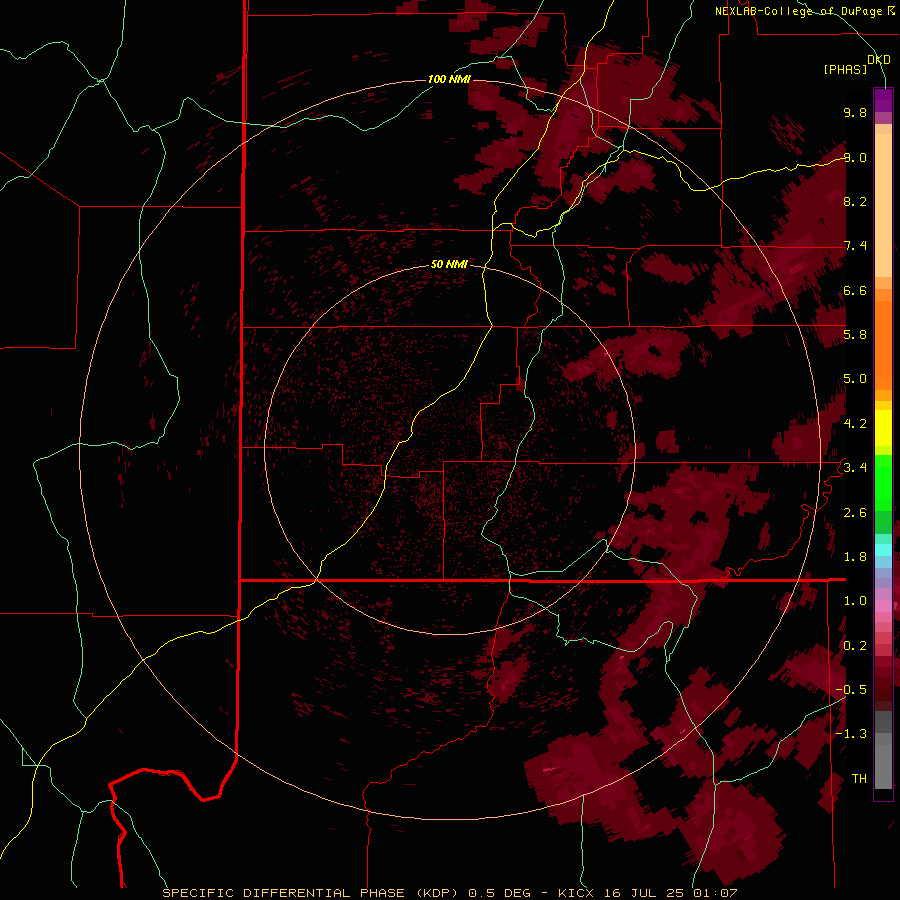Click the 50 NMI range ring label
Image resolution: width=900 pixels, height=900 pixels.
[x=449, y=264]
